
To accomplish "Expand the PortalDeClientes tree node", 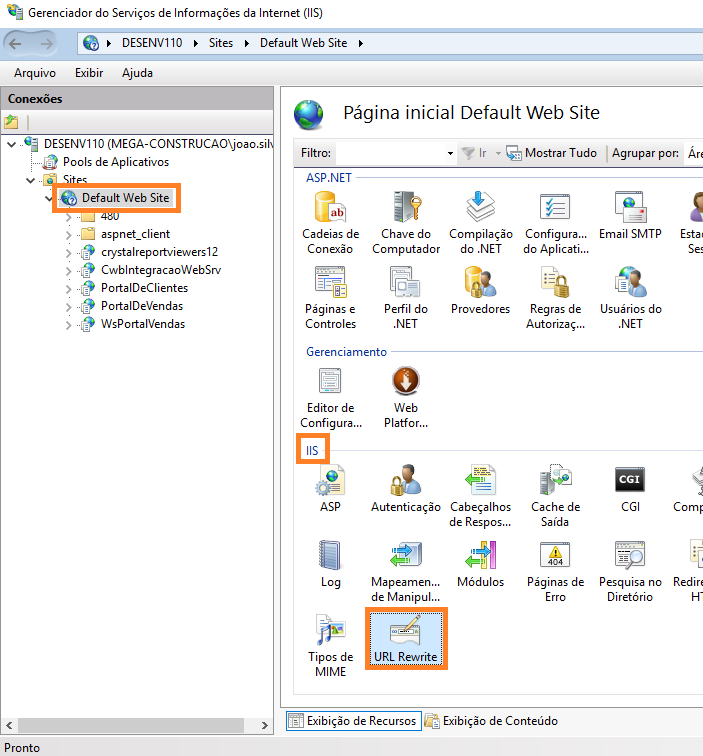I will pos(69,288).
